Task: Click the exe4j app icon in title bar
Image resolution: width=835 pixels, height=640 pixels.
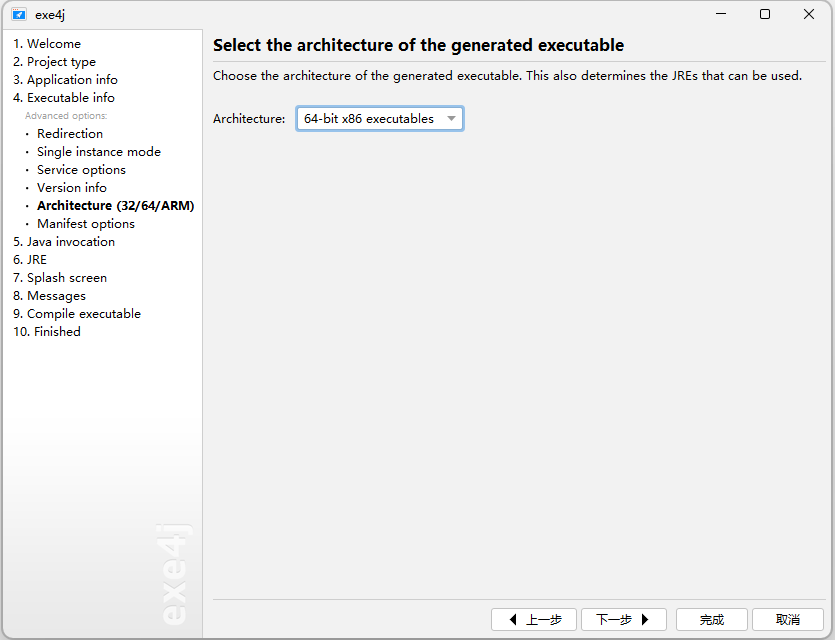Action: pyautogui.click(x=18, y=14)
